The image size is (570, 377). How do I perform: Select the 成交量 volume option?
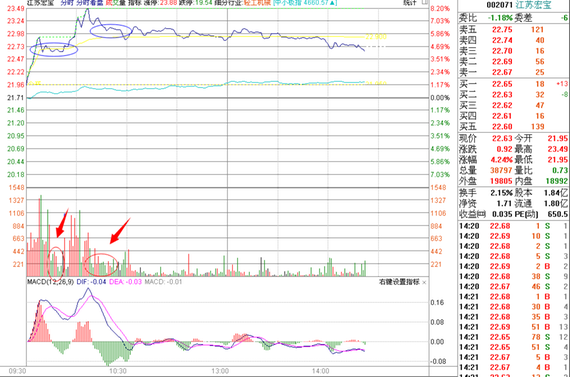click(115, 3)
